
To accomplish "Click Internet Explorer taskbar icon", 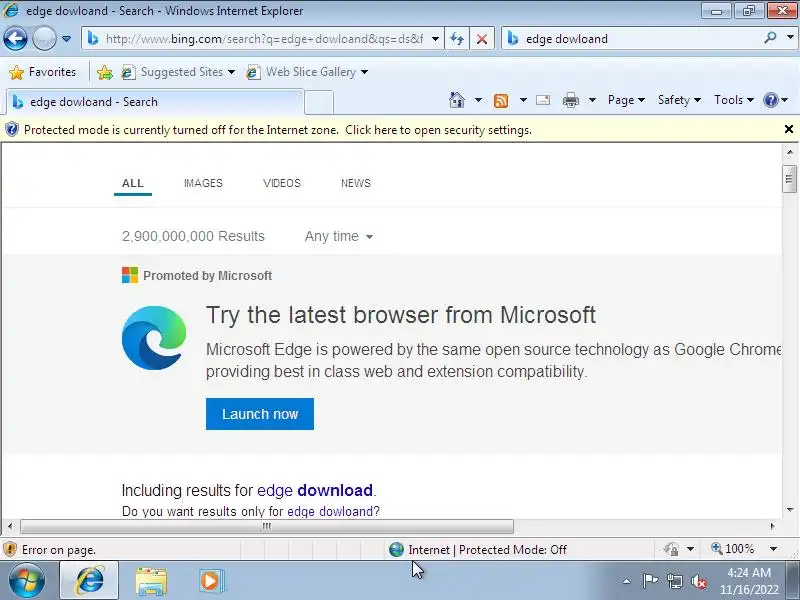I will coord(89,581).
